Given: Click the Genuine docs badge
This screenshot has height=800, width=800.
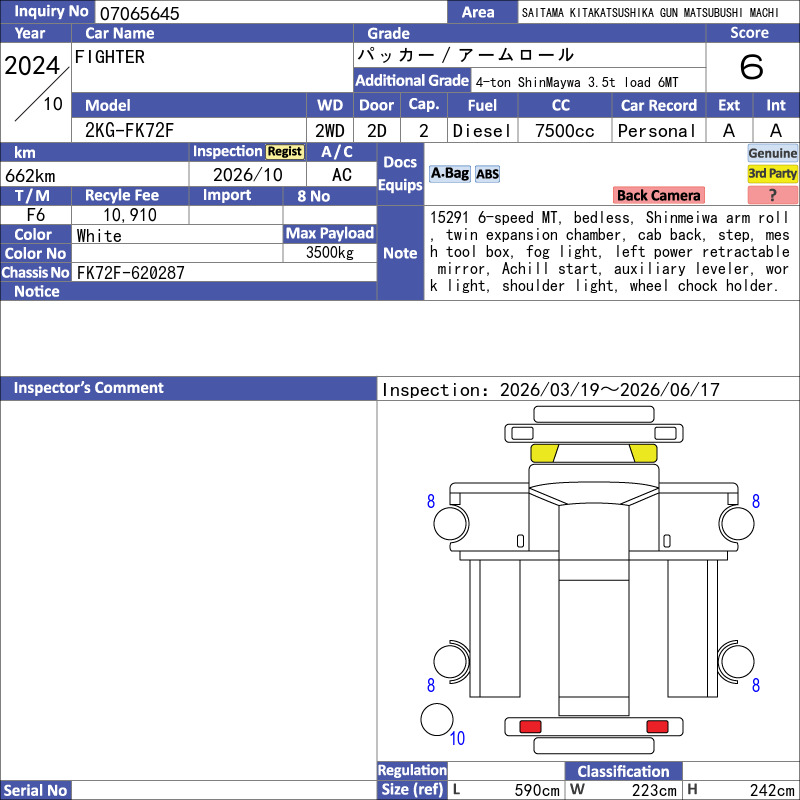Looking at the screenshot, I should pyautogui.click(x=772, y=153).
